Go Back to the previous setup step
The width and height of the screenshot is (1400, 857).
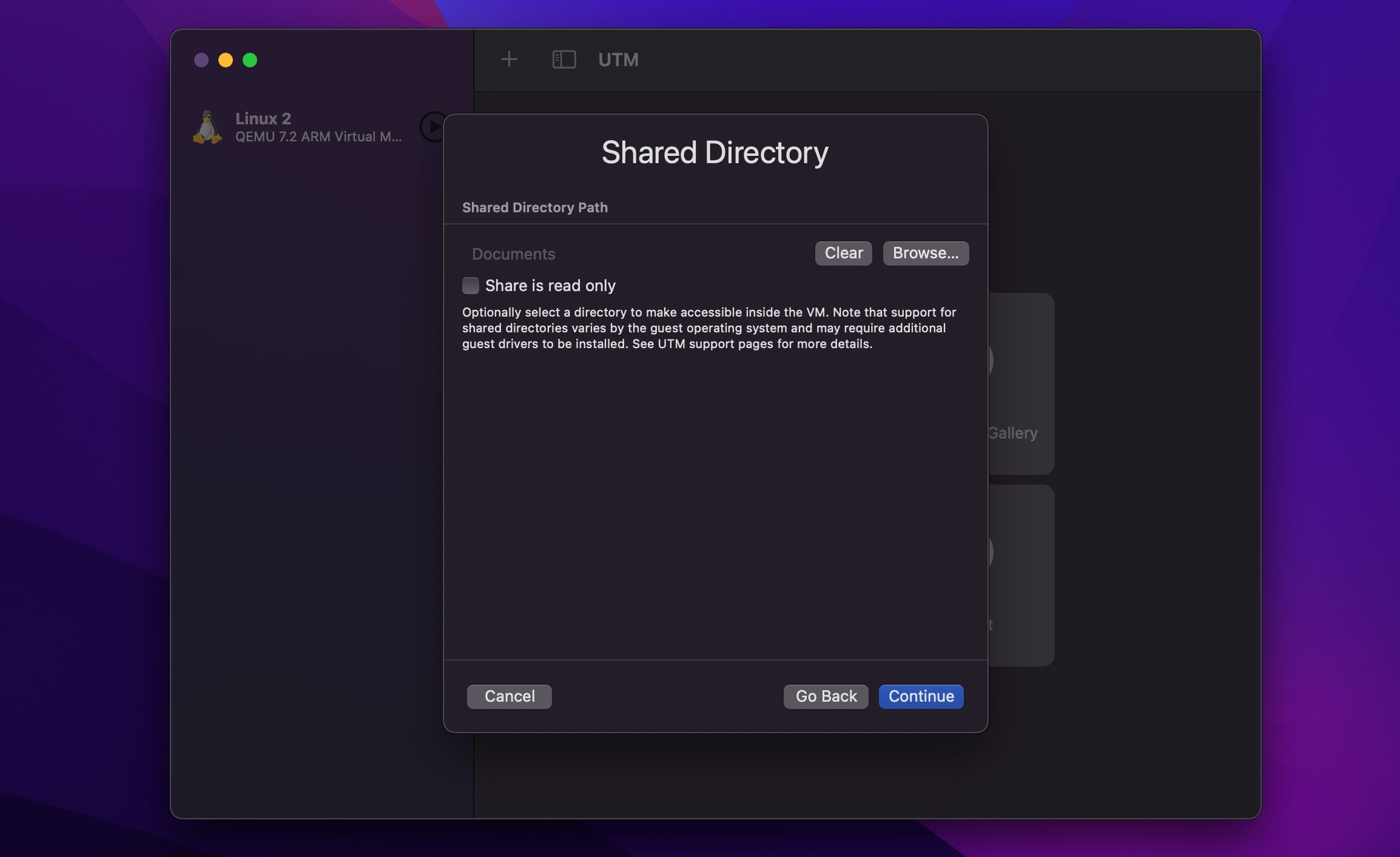[x=825, y=696]
